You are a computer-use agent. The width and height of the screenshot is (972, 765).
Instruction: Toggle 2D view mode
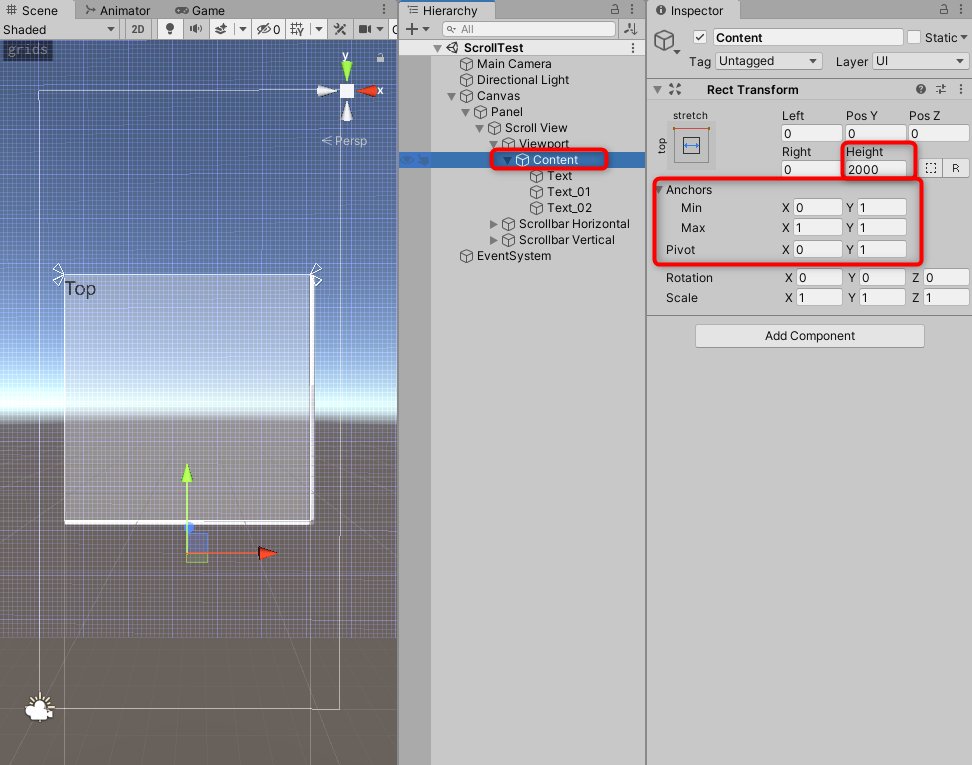(x=138, y=29)
